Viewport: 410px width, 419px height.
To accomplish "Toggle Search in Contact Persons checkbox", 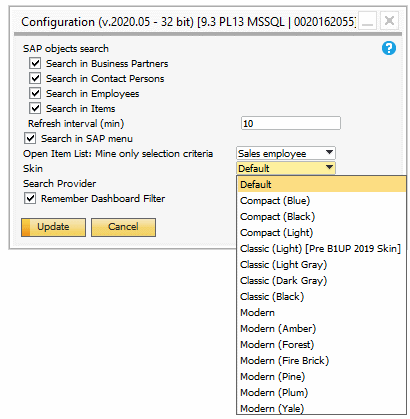I will pos(35,78).
